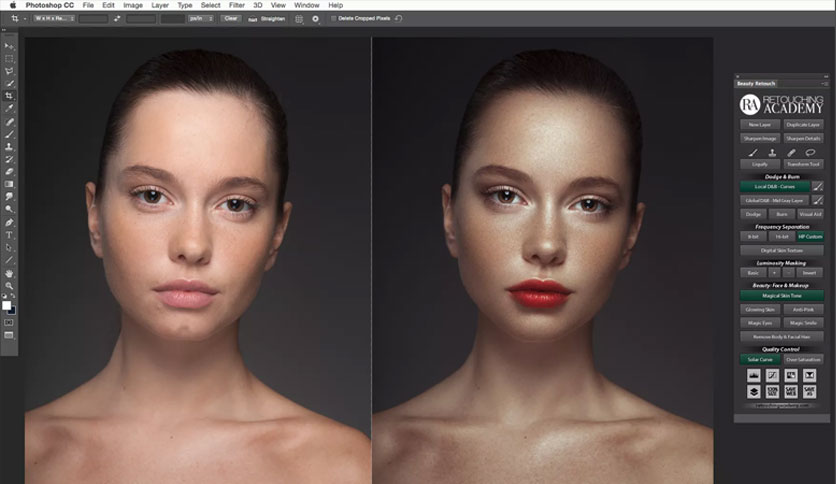Viewport: 836px width, 484px height.
Task: Click the Duplicate Layer button
Action: (x=803, y=125)
